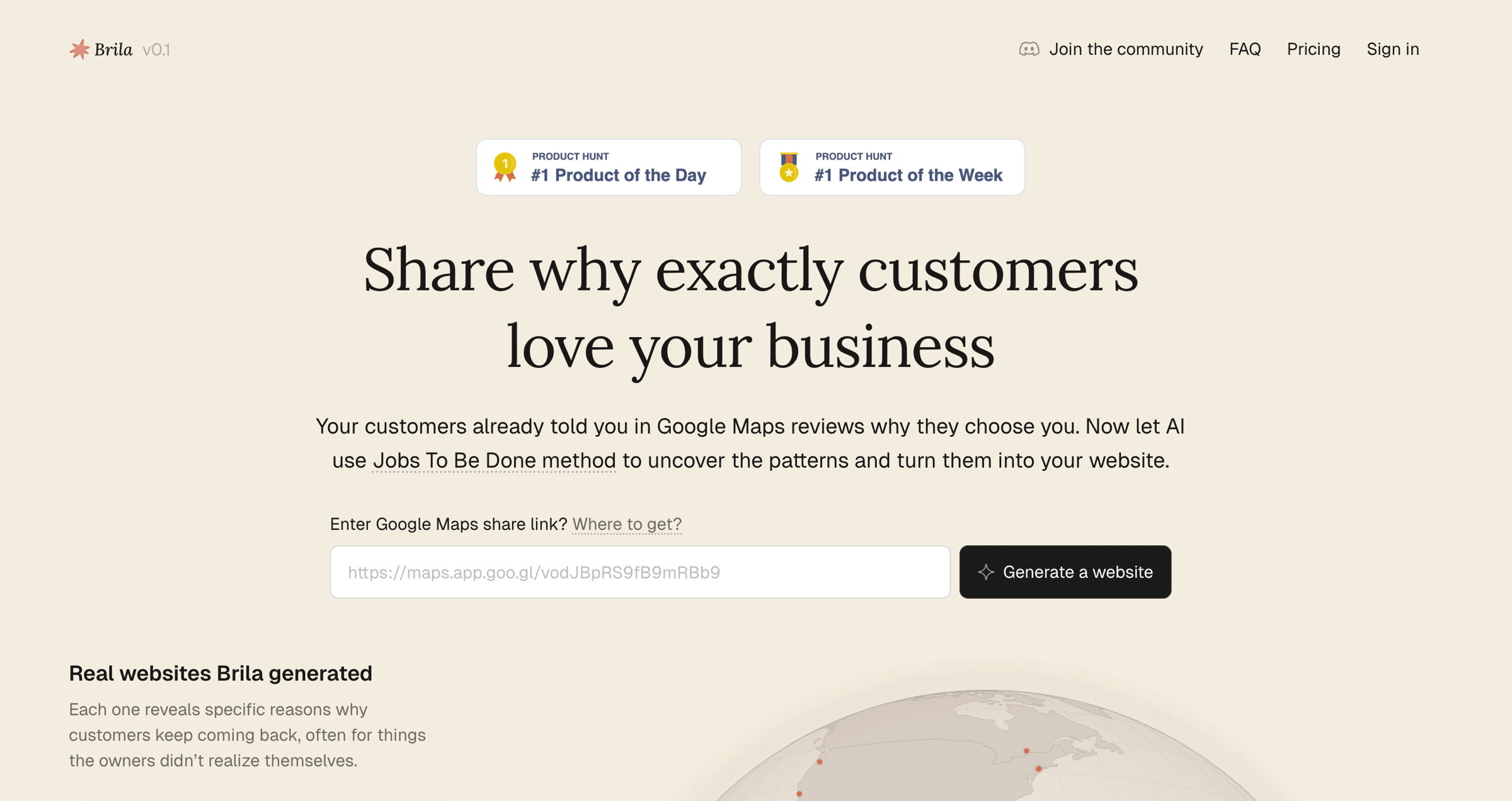Click the Discord community icon

pyautogui.click(x=1029, y=49)
